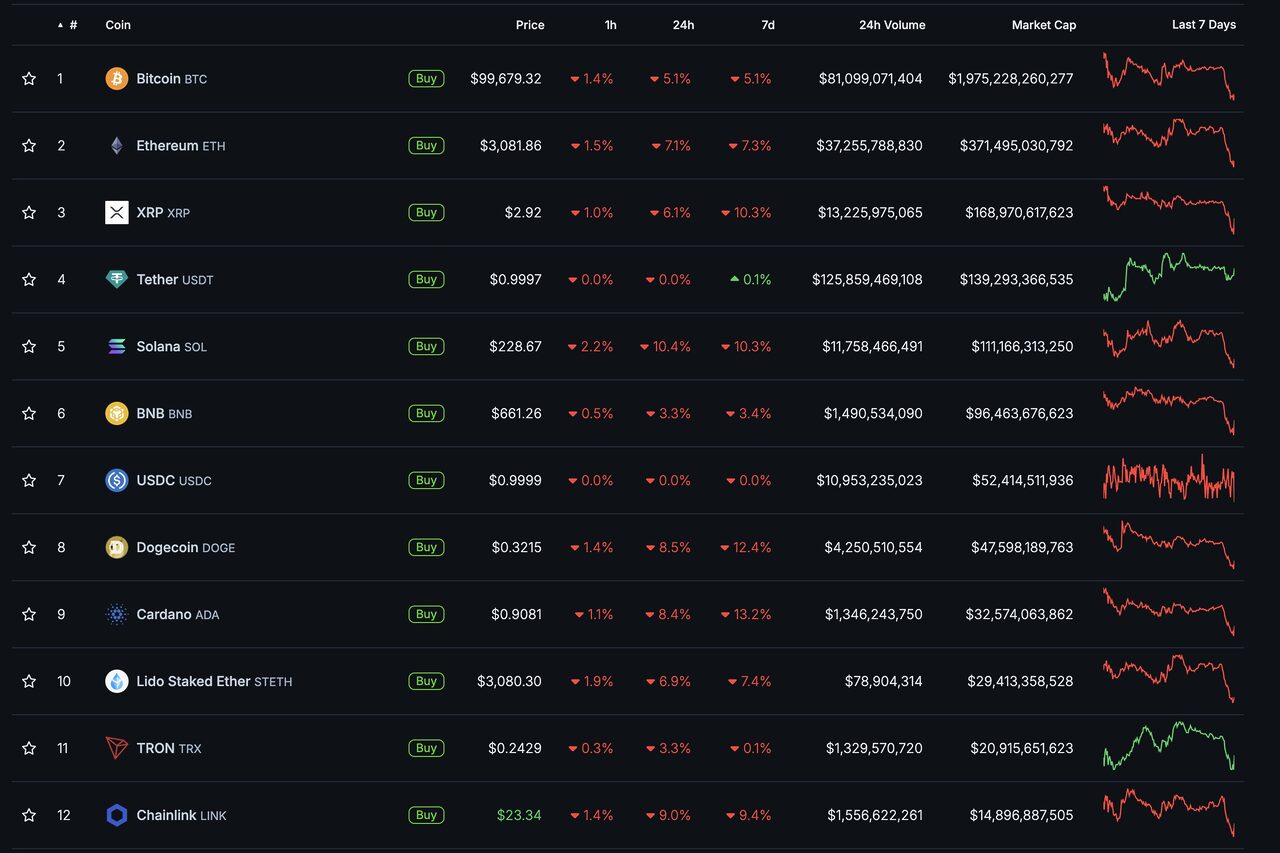Click the Buy button for USDC
The image size is (1280, 853).
click(x=426, y=480)
